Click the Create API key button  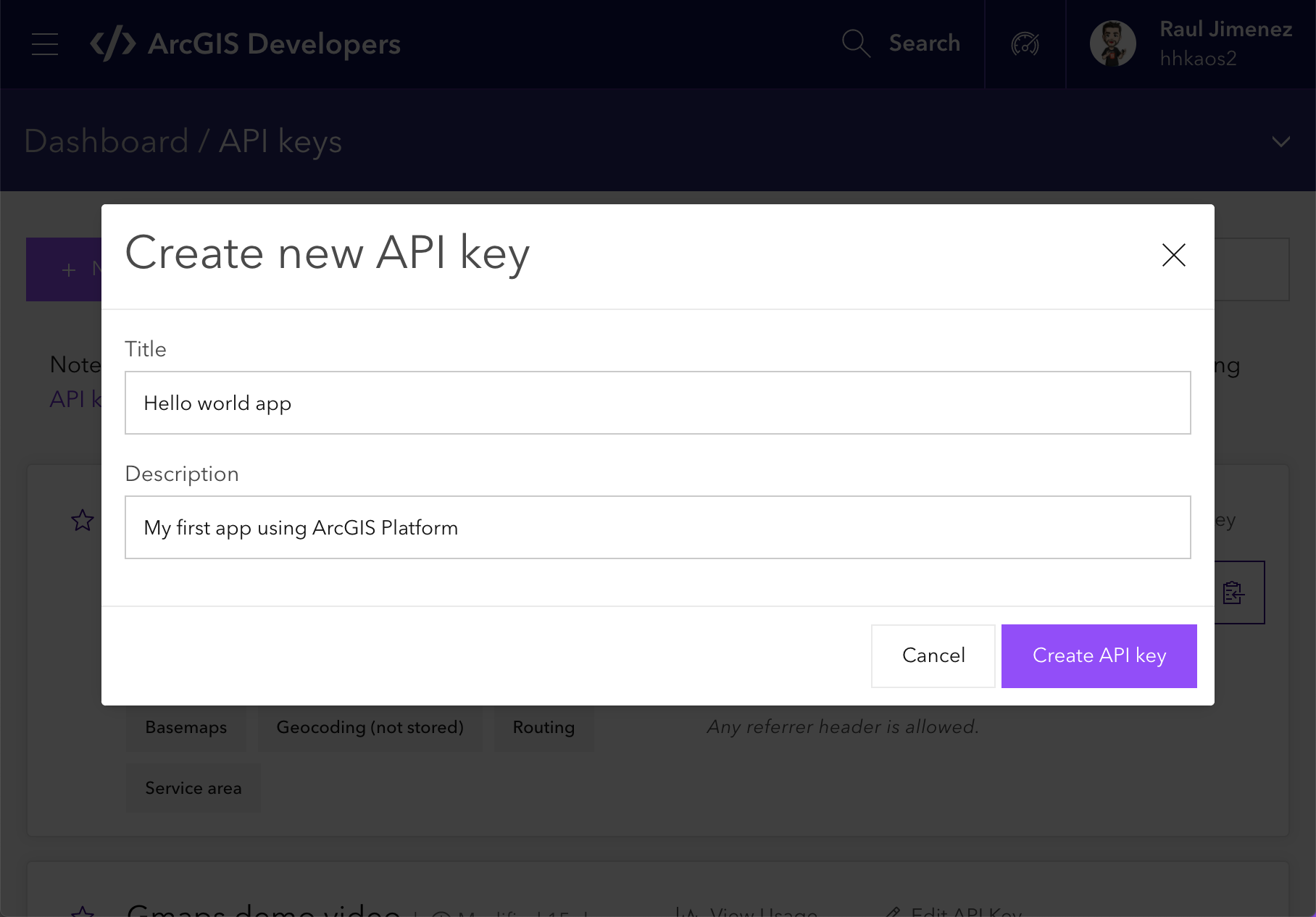[1099, 656]
